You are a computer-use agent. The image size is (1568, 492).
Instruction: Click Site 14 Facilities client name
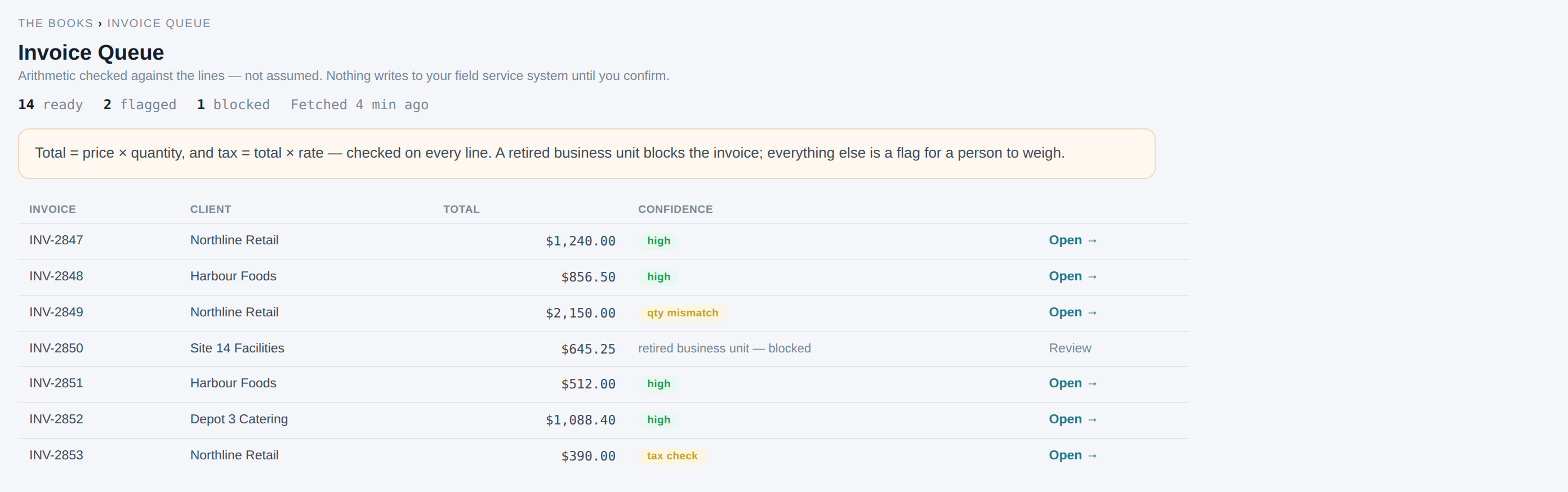(x=237, y=348)
